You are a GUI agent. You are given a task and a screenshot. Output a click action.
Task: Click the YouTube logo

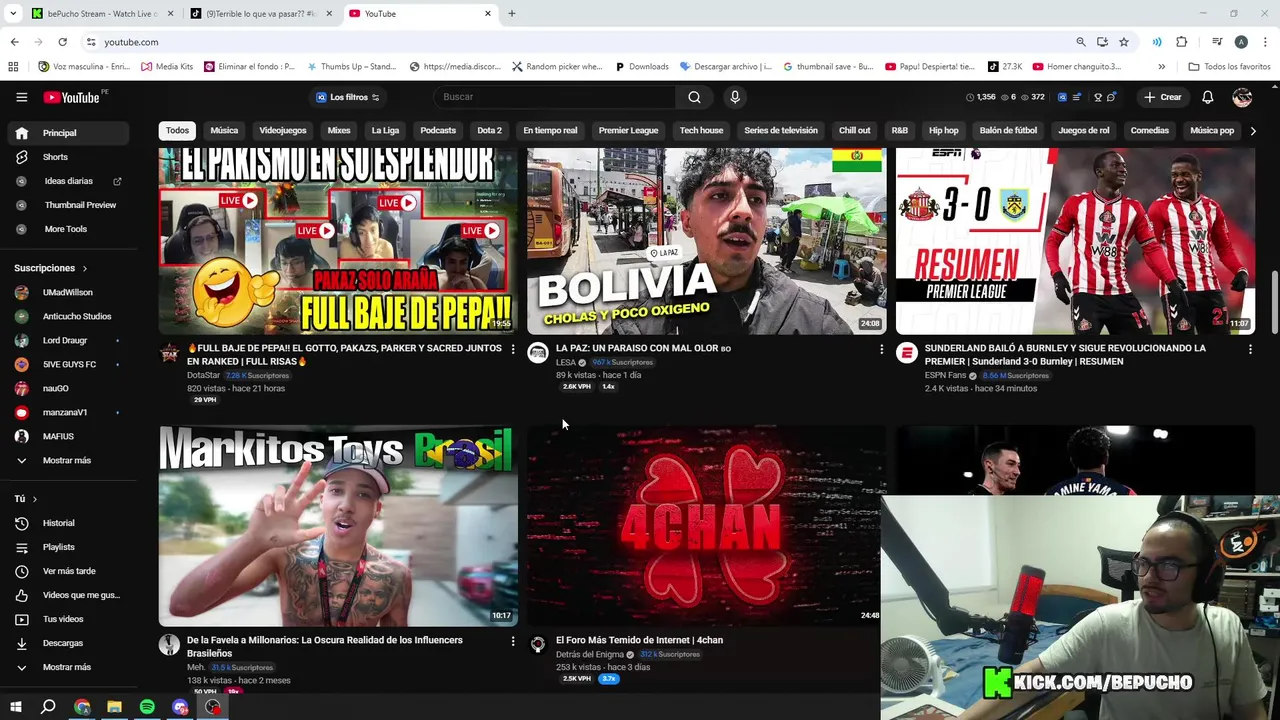(x=72, y=97)
